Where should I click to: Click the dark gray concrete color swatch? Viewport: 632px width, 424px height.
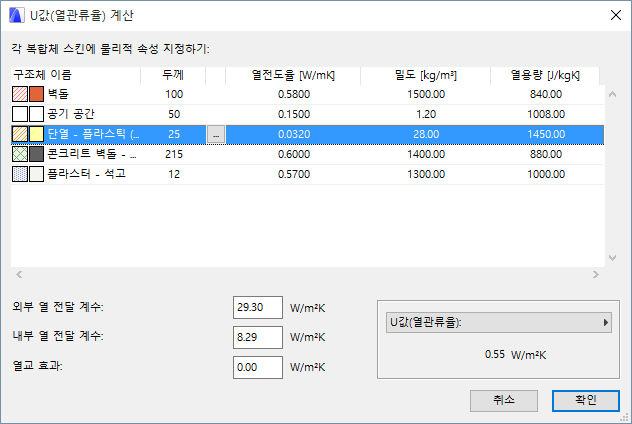click(x=37, y=154)
